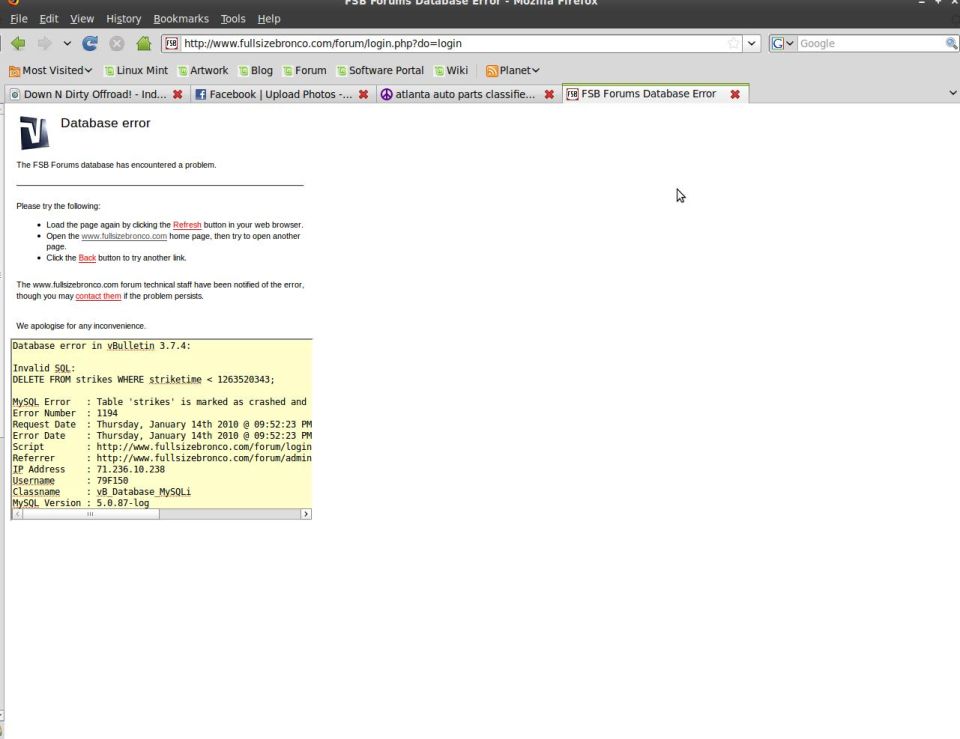This screenshot has height=739, width=960.
Task: Open the Help menu
Action: click(269, 19)
